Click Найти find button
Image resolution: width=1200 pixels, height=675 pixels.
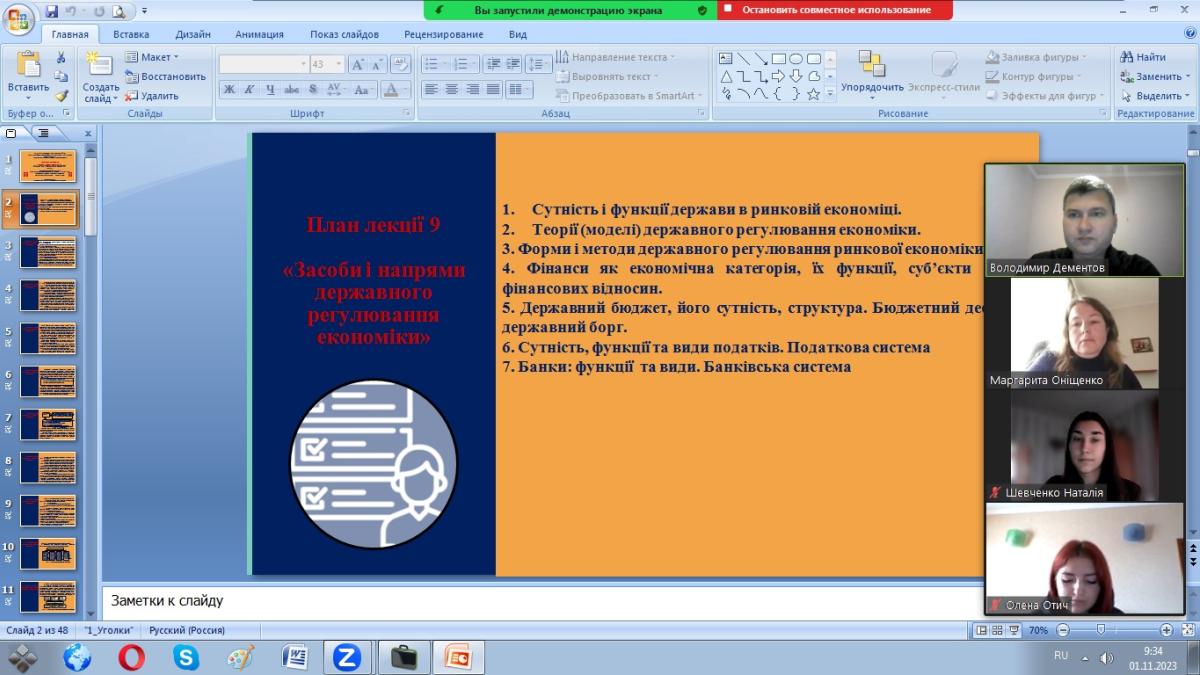pyautogui.click(x=1143, y=57)
